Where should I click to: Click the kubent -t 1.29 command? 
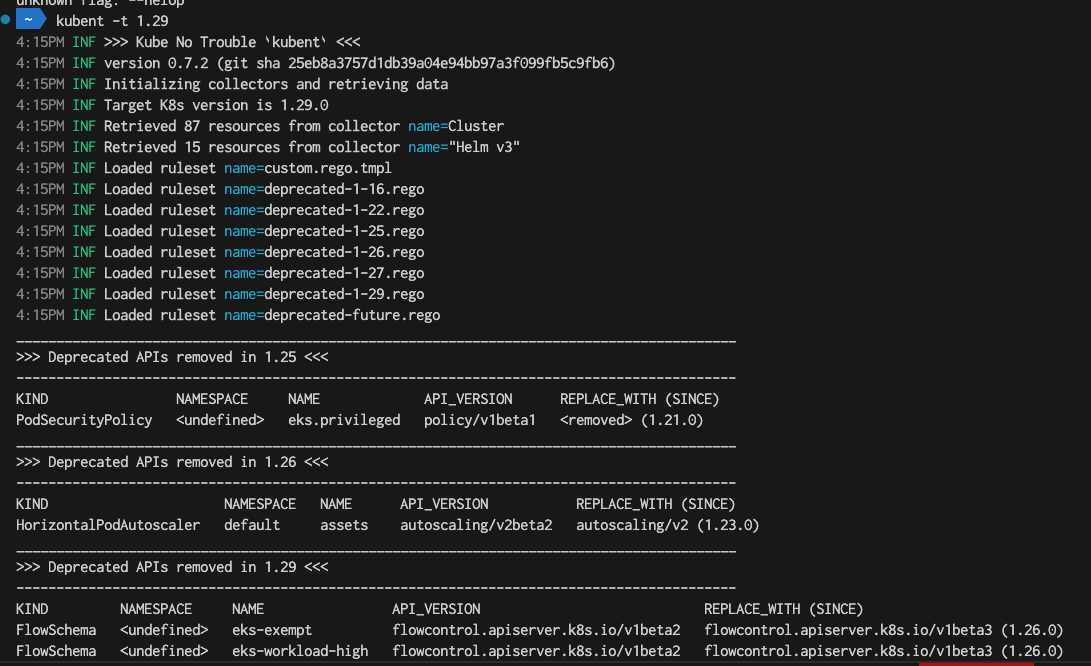coord(112,21)
